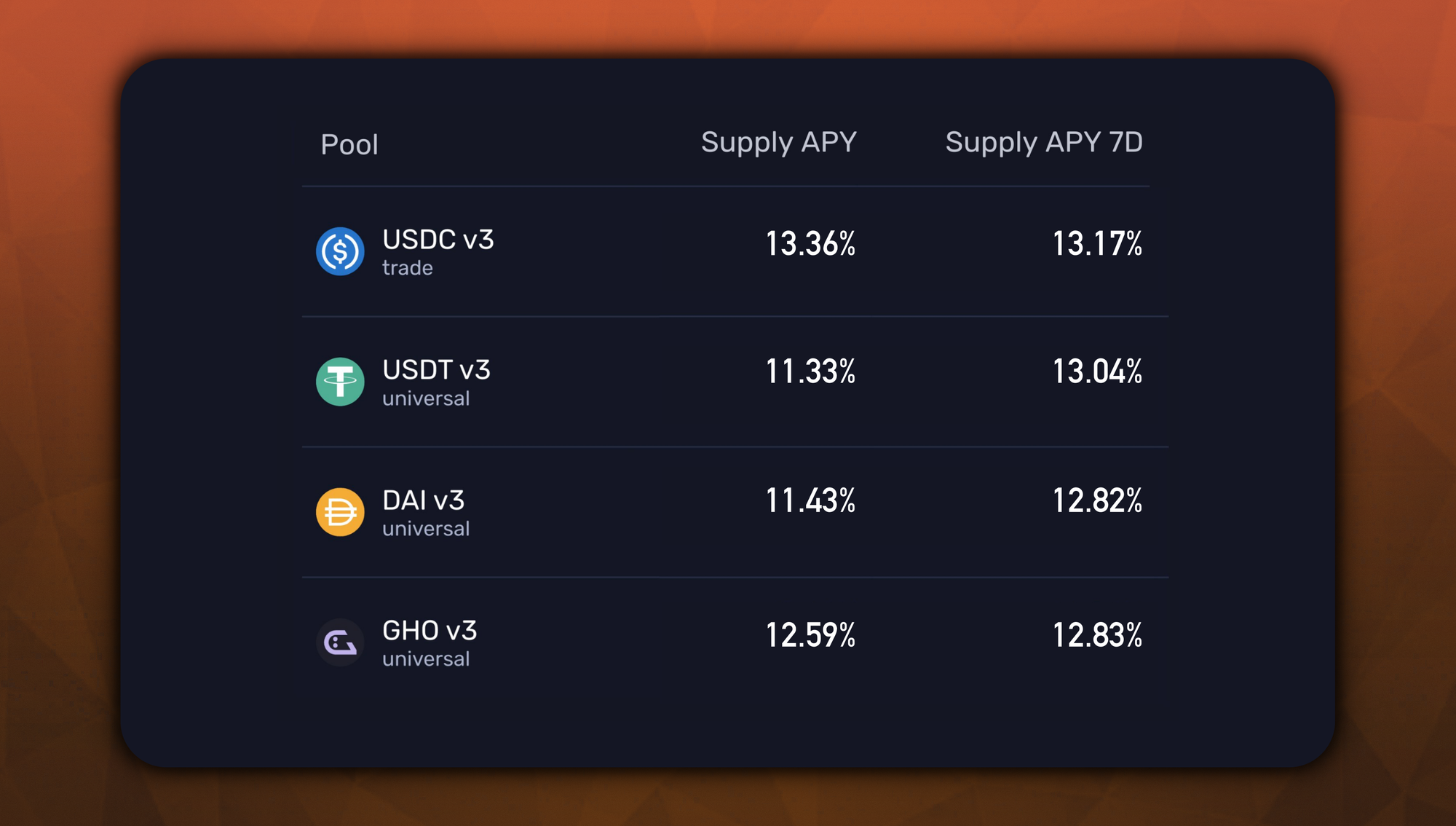Open the DAI v3 pool
The height and width of the screenshot is (826, 1456).
[423, 500]
